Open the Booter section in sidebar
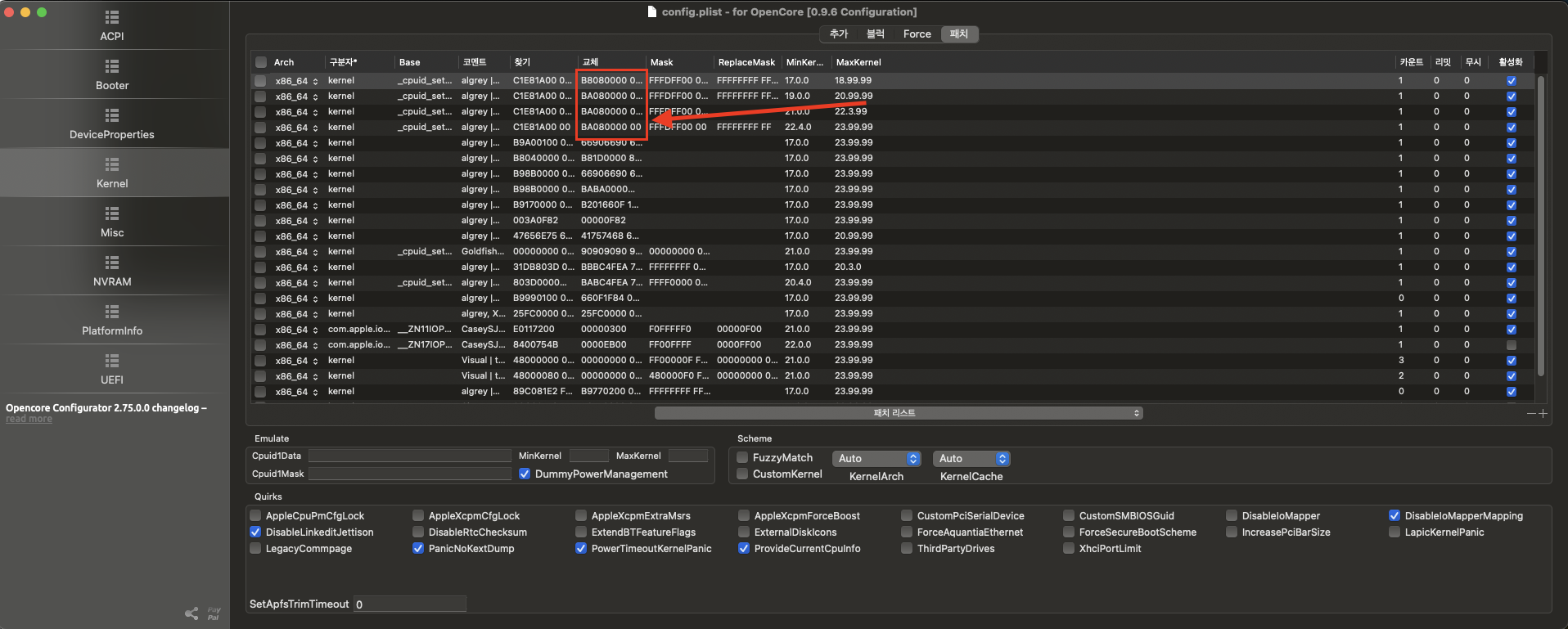1568x629 pixels. [x=112, y=74]
